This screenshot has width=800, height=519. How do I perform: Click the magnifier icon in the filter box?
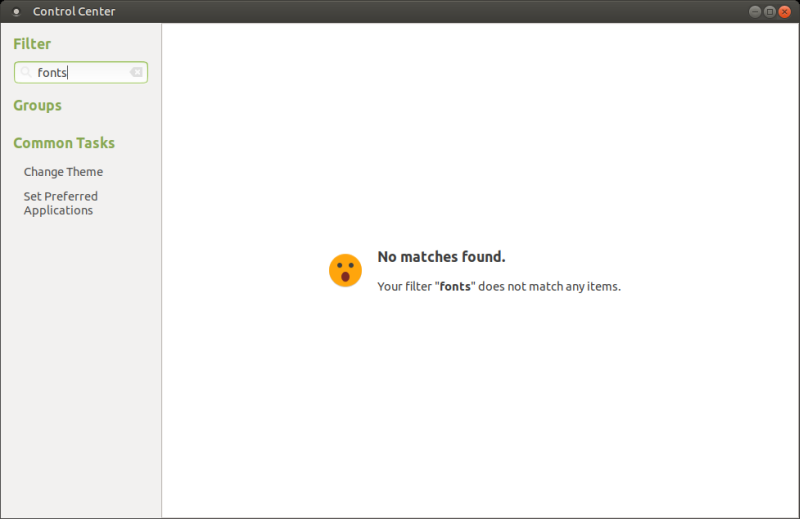[26, 72]
